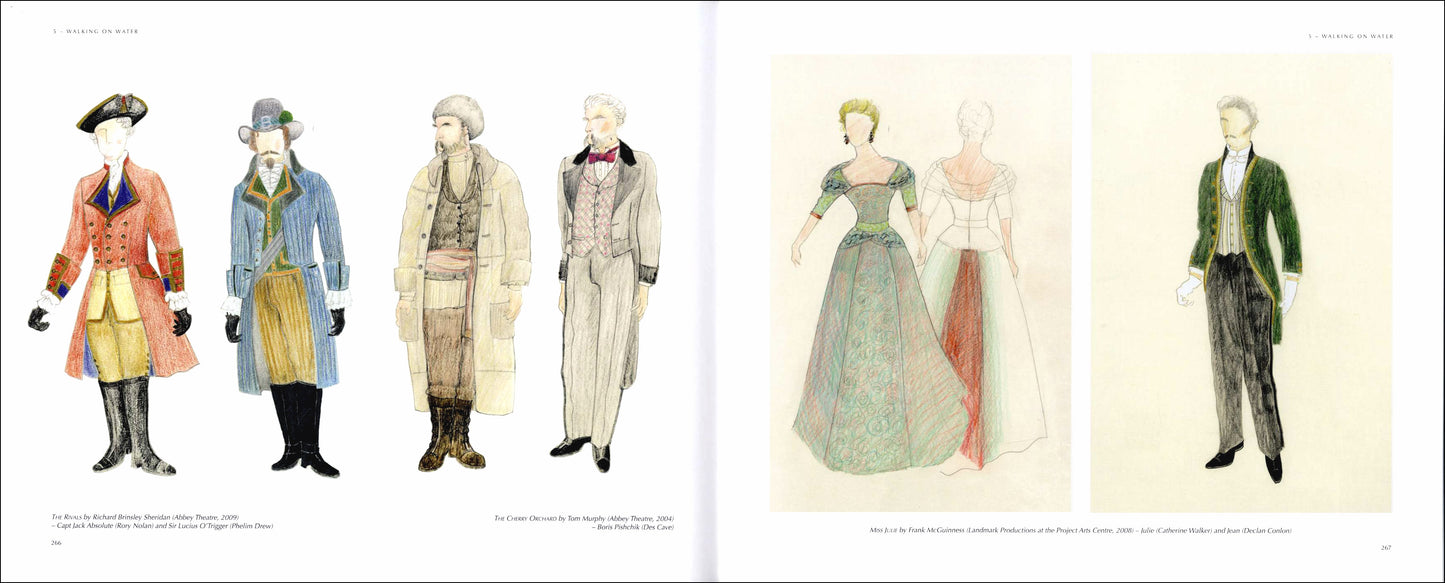Click the right page Walking on Water header
1445x583 pixels.
click(x=1350, y=36)
